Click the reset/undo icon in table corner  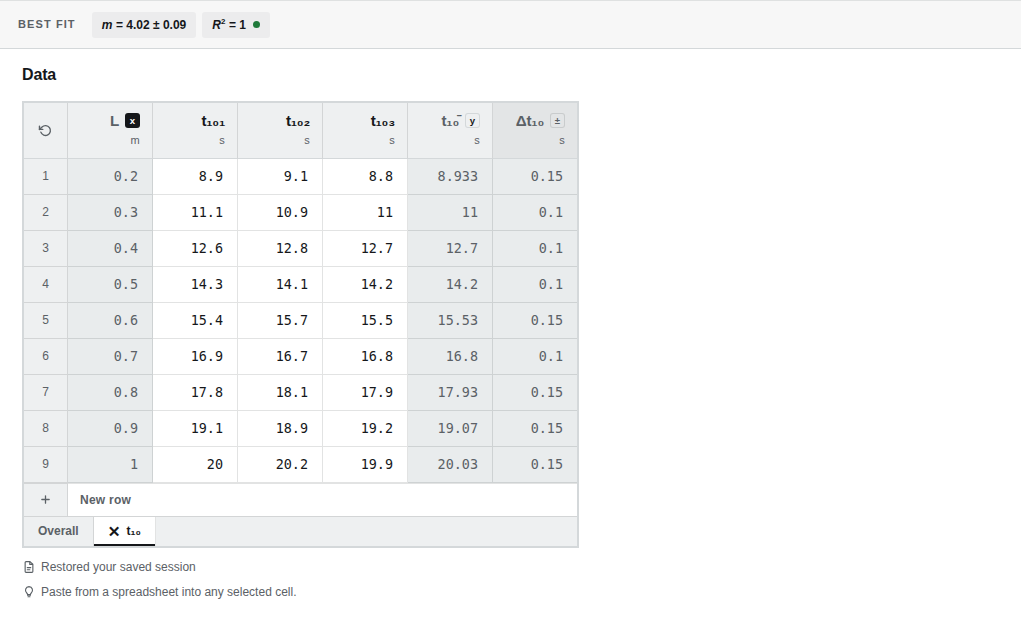45,130
